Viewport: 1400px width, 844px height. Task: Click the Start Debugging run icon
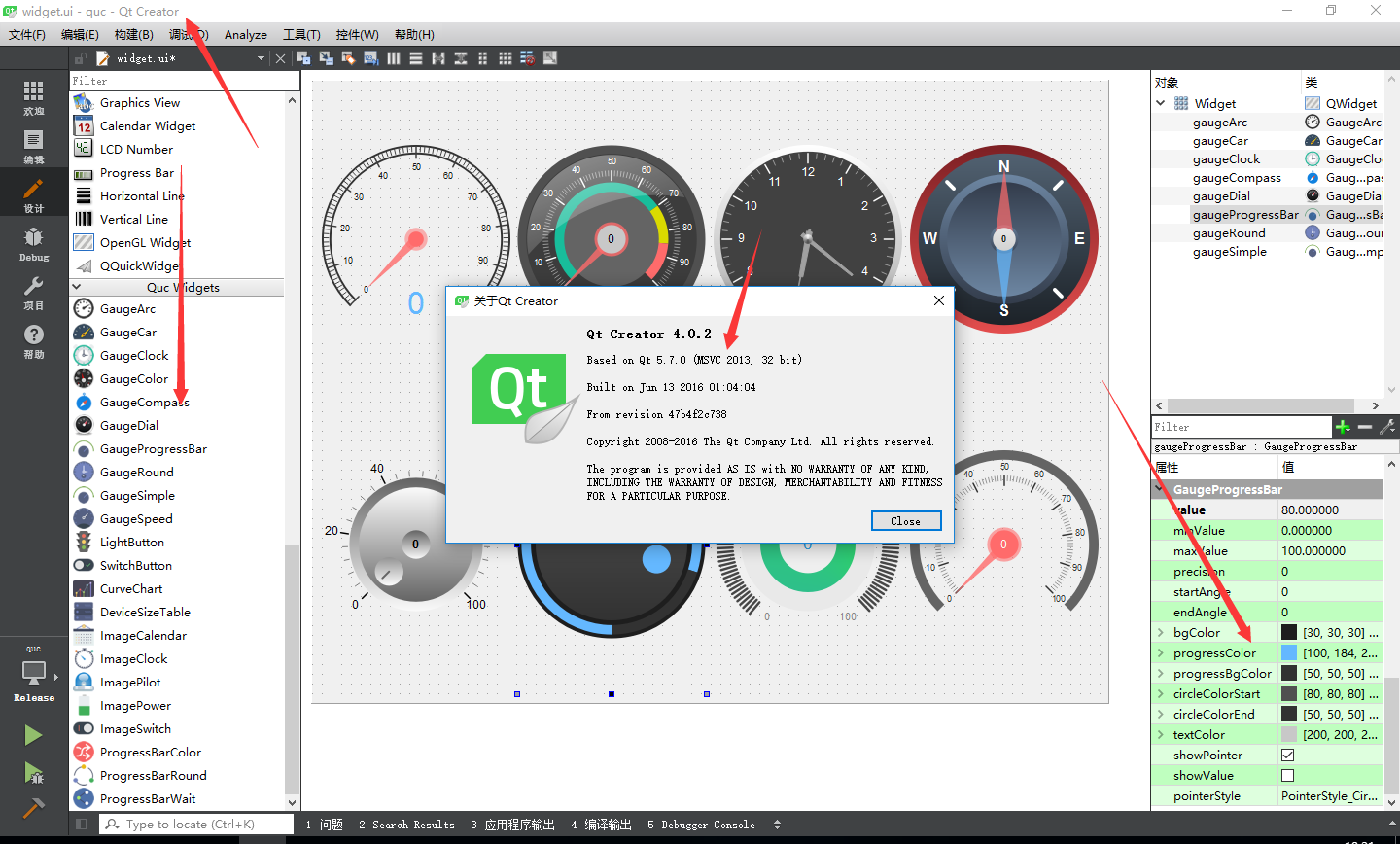34,772
